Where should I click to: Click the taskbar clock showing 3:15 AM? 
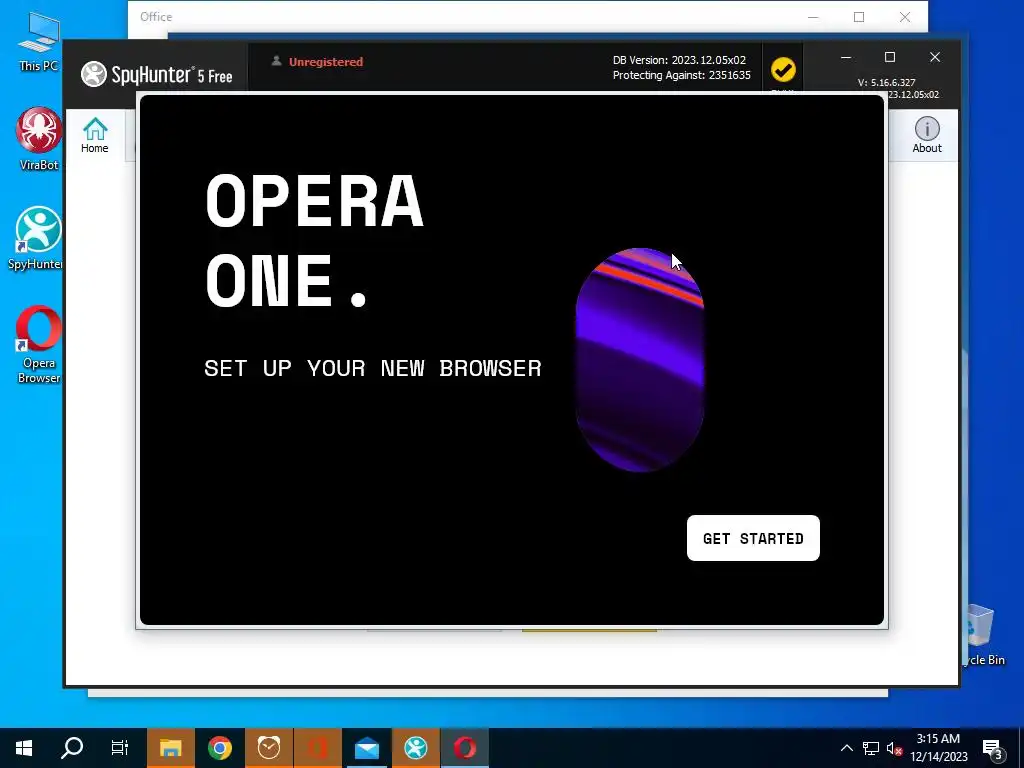pyautogui.click(x=938, y=748)
